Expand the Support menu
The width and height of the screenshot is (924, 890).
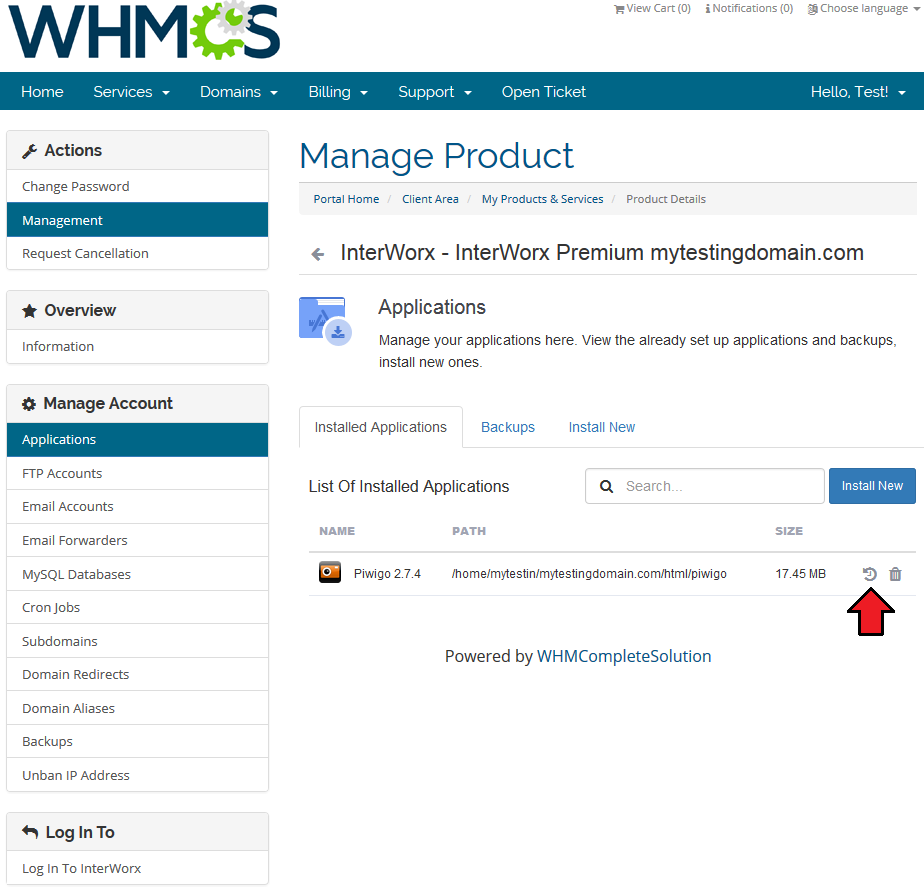click(x=435, y=92)
